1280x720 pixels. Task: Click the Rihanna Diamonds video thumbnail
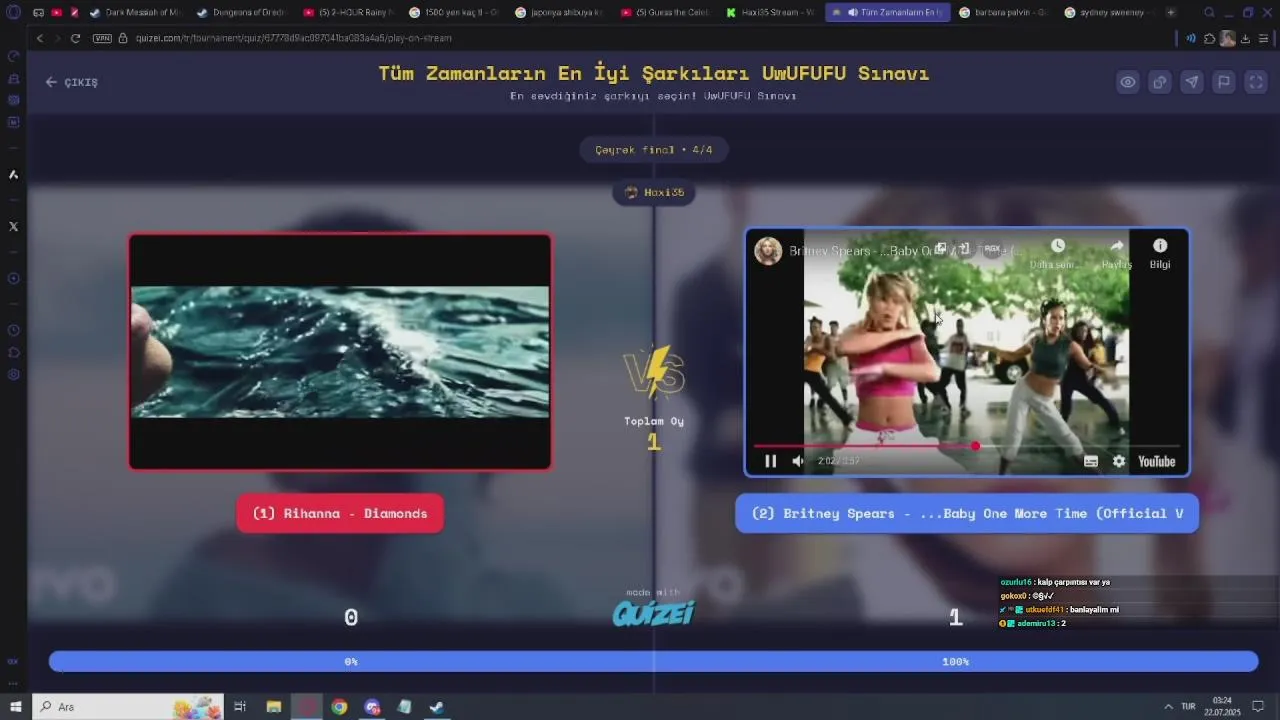tap(340, 352)
